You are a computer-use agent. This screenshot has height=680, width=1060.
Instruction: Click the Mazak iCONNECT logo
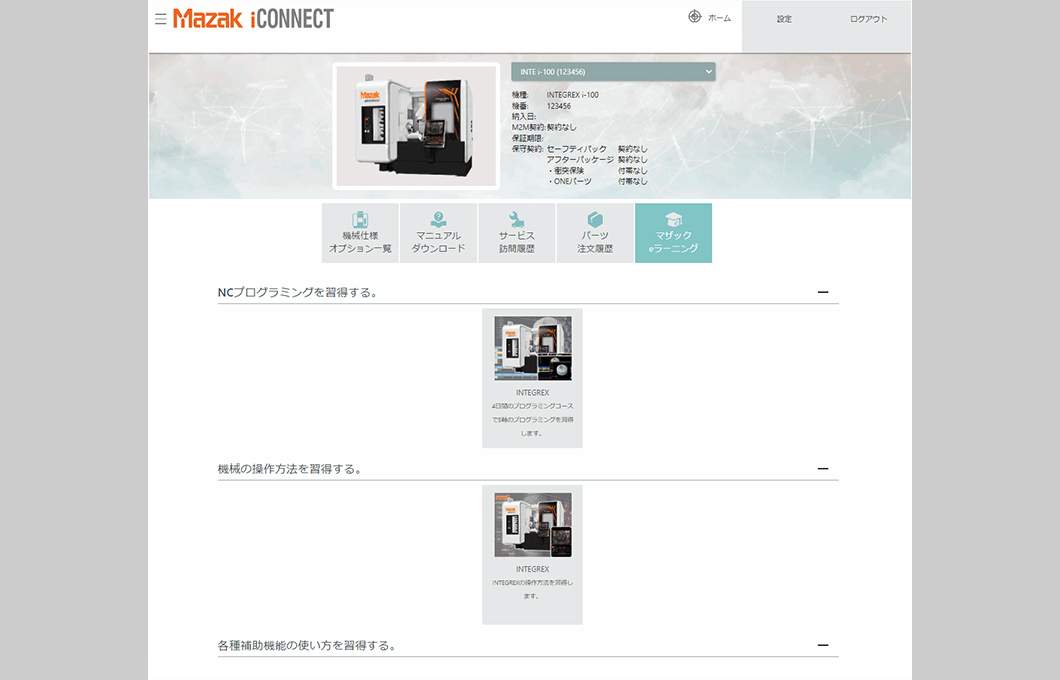253,19
